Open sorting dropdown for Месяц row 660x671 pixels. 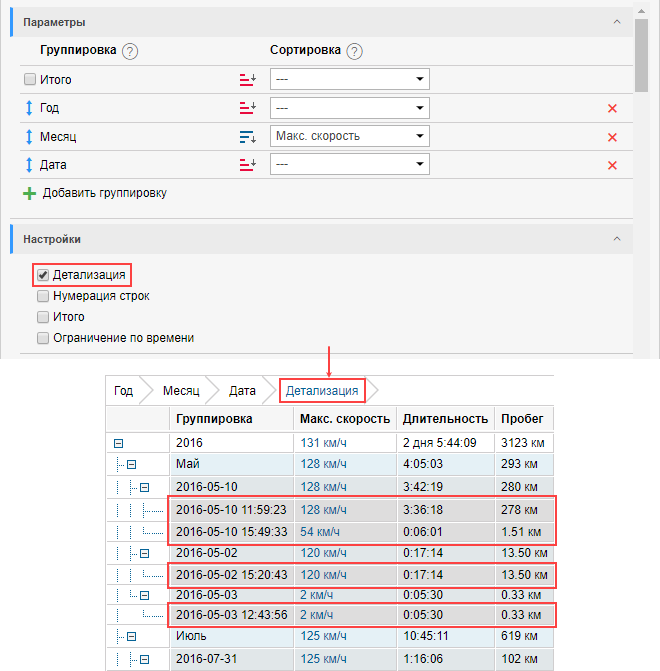pos(349,136)
